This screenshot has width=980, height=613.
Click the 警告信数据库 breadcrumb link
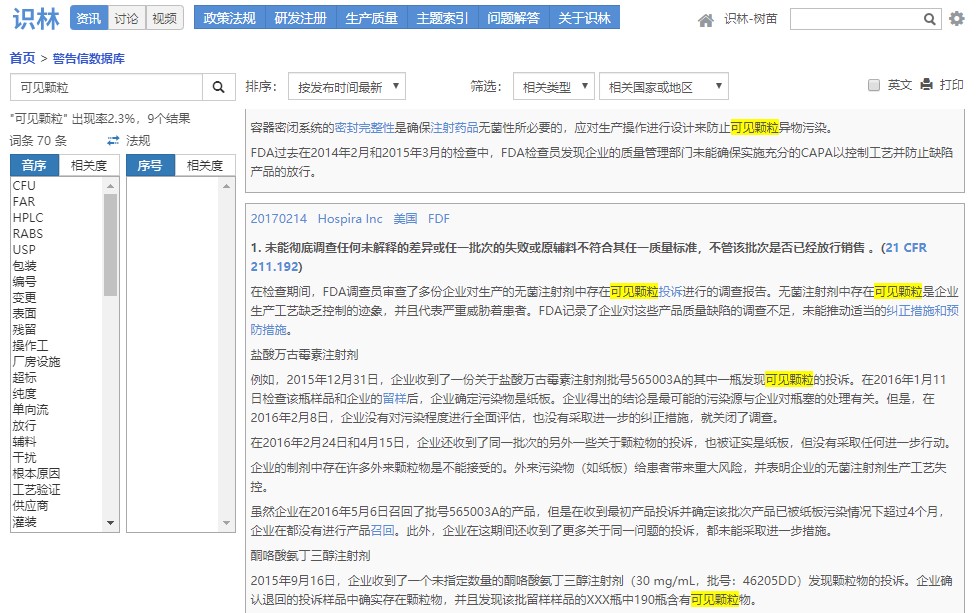click(89, 58)
